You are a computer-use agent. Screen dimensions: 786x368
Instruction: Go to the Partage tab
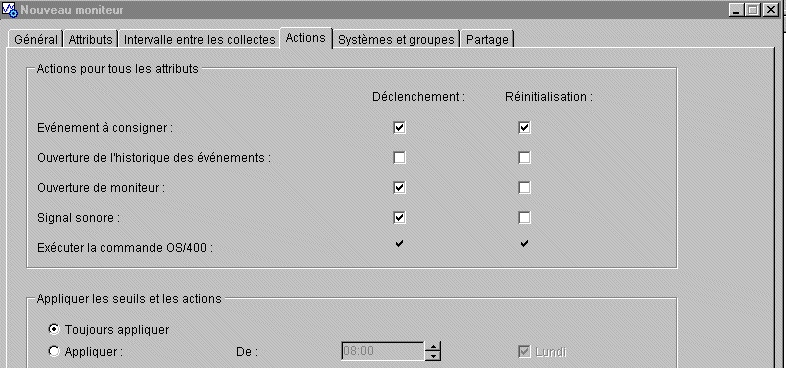(487, 40)
